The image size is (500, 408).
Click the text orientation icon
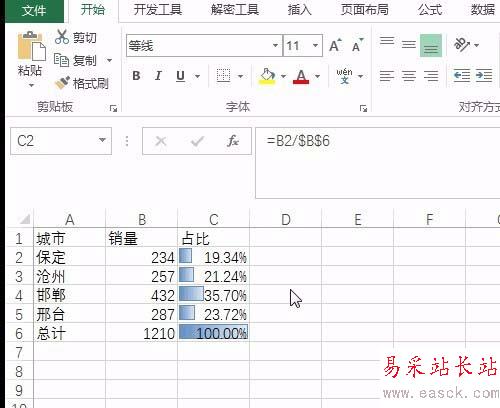click(x=462, y=45)
